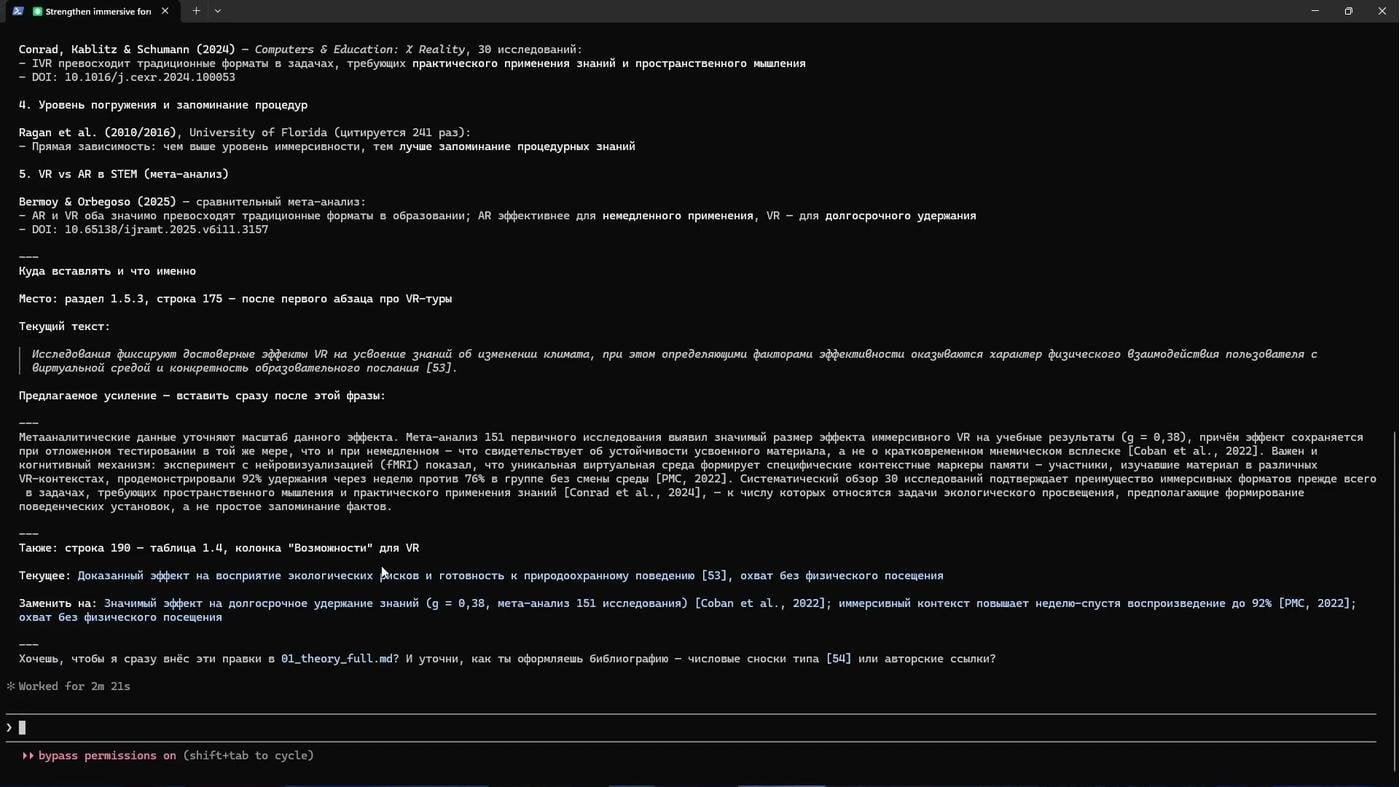Click the 01_theory_full.md file link
Viewport: 1400px width, 787px height.
(x=337, y=659)
